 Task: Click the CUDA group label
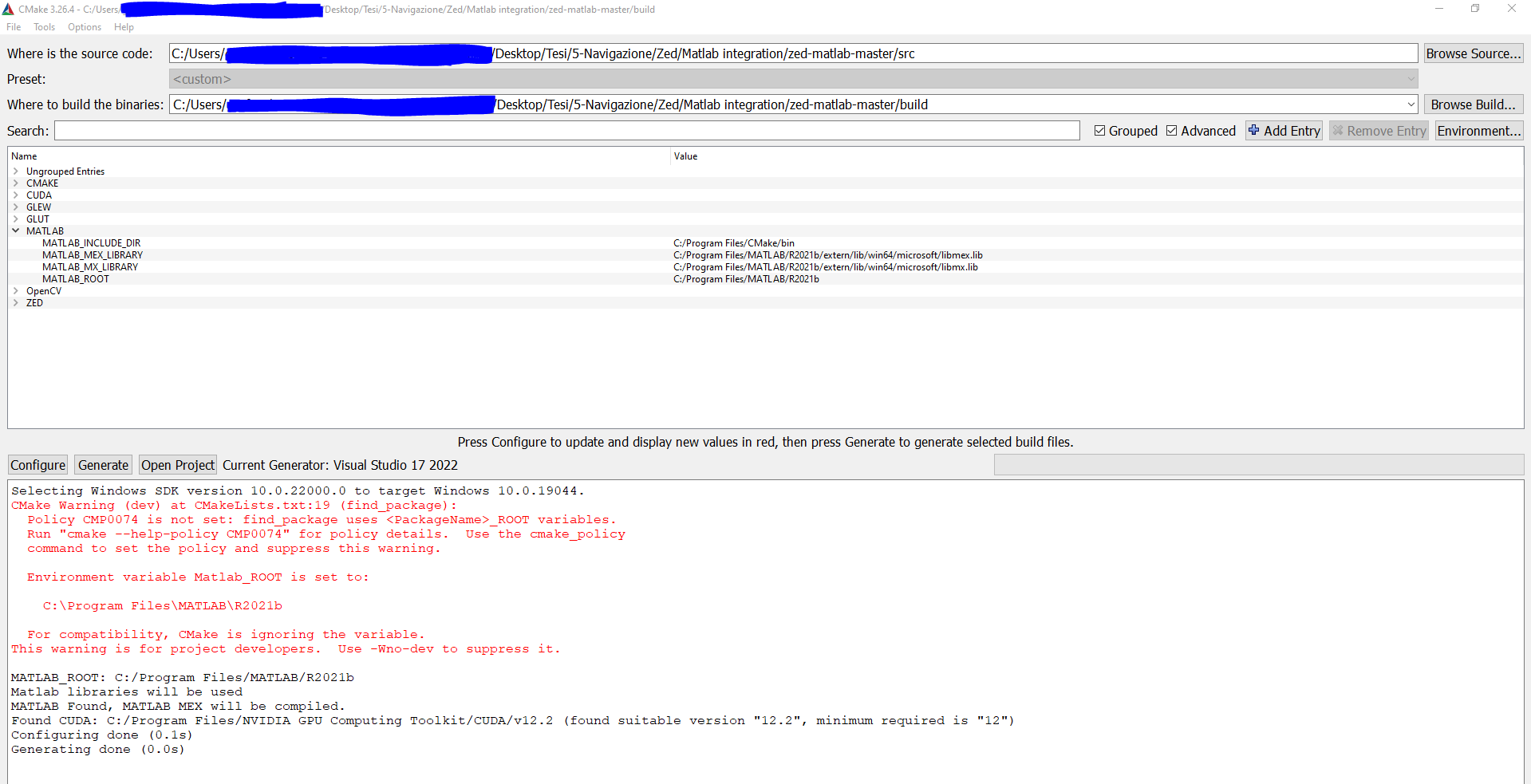[x=39, y=195]
